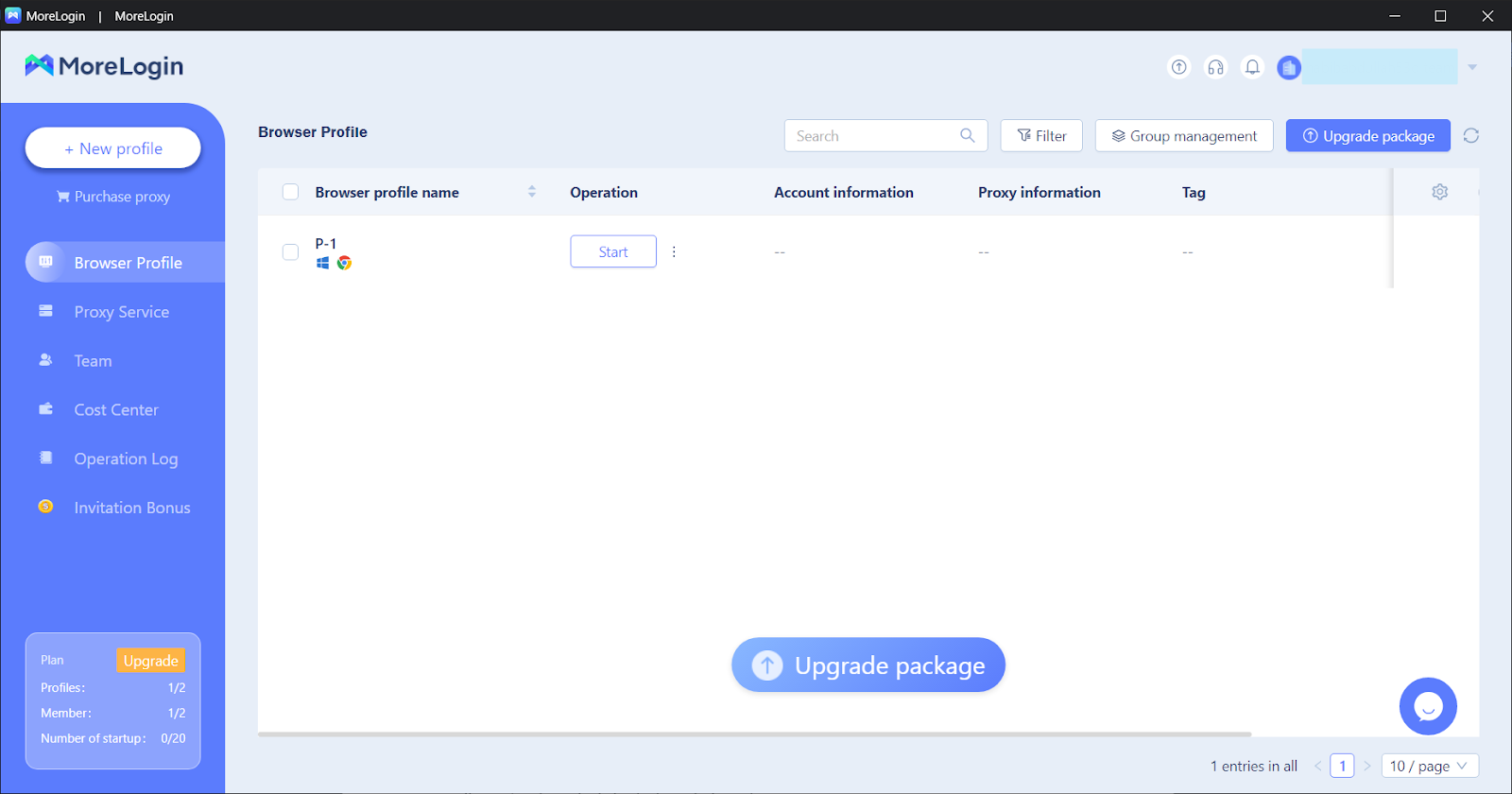Click the MoreLogin title bar app icon
This screenshot has width=1512, height=794.
12,15
